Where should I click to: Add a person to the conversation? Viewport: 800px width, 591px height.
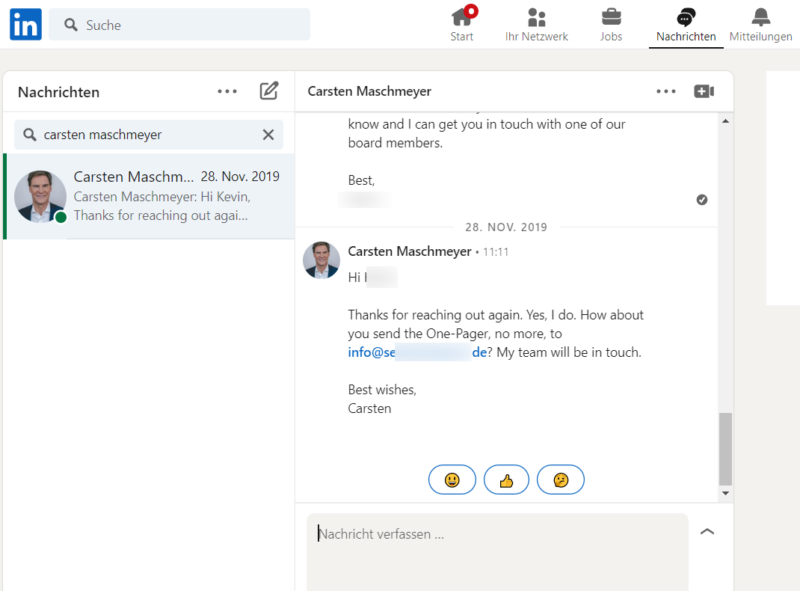tap(704, 90)
